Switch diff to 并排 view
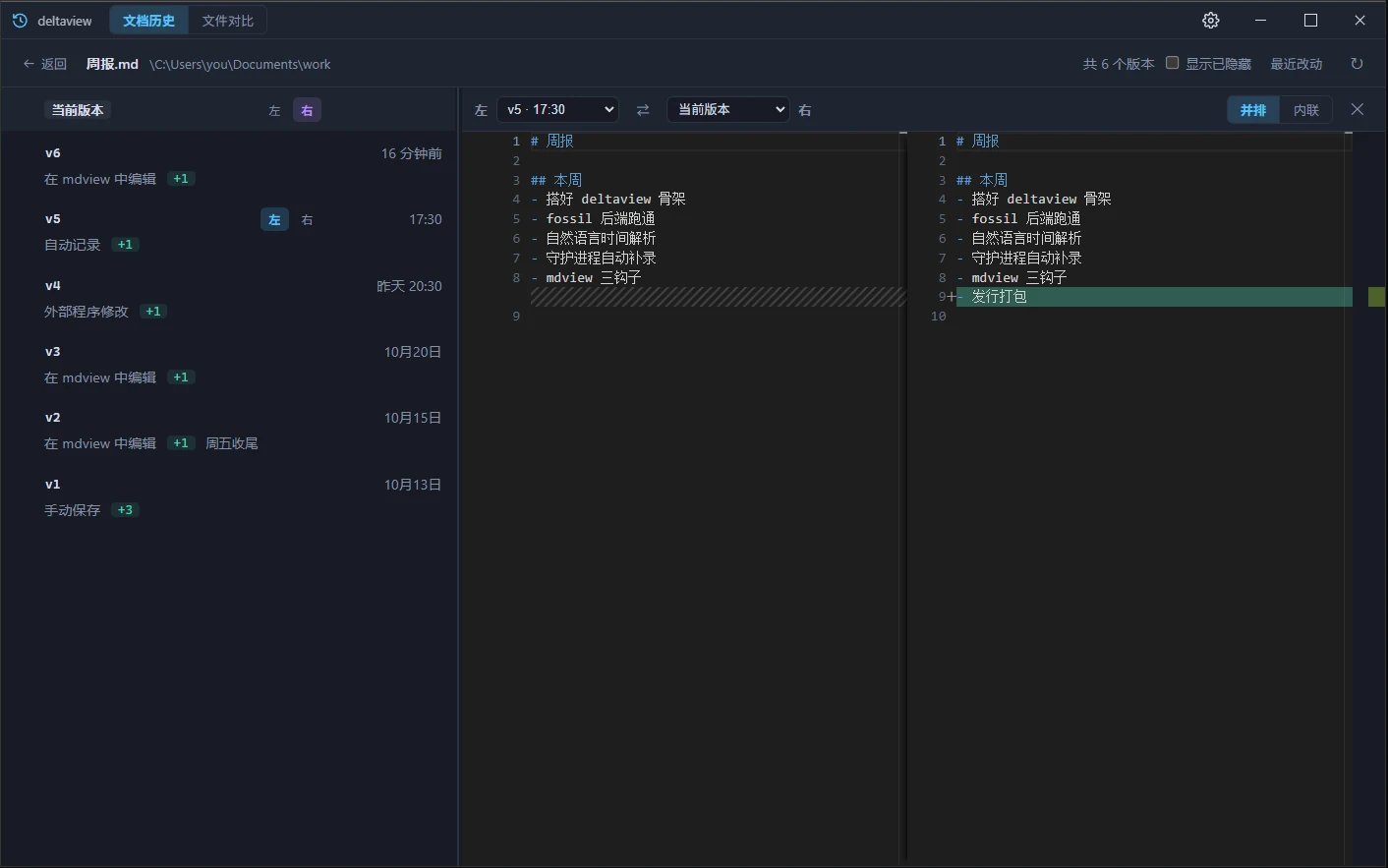The height and width of the screenshot is (868, 1388). (1253, 110)
